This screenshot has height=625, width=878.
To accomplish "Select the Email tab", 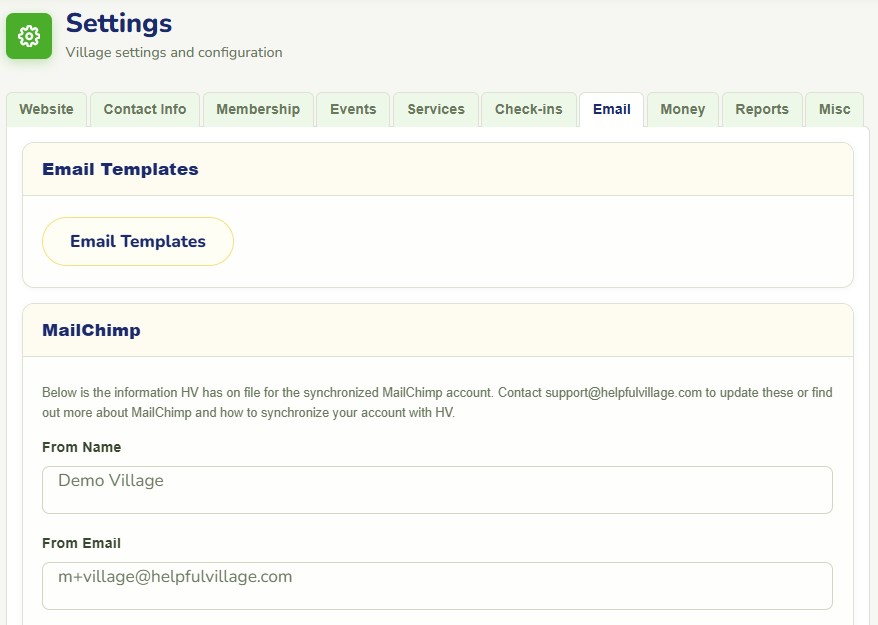I will 611,109.
